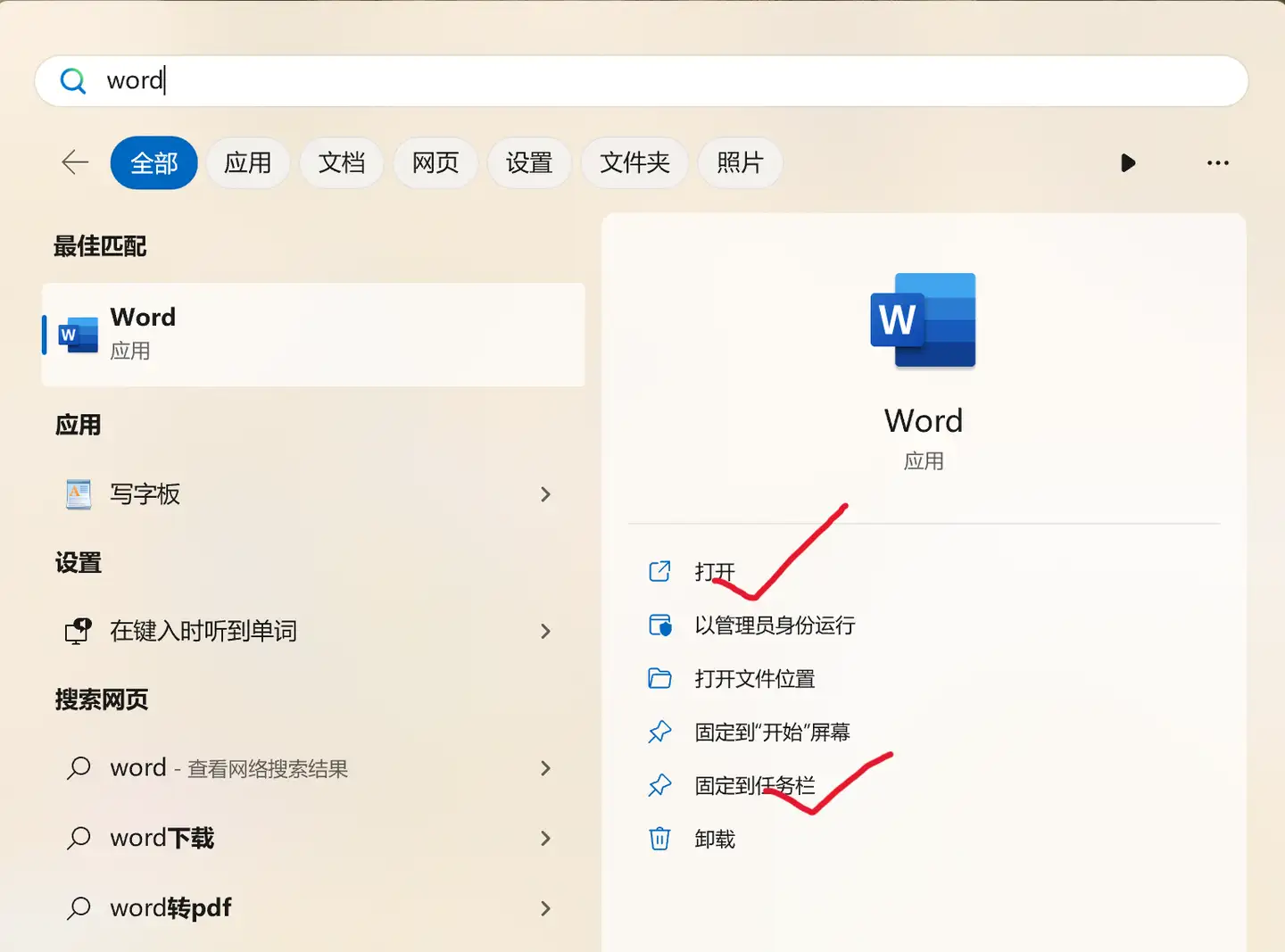This screenshot has height=952, width=1285.
Task: Click the trash can icon for 卸载
Action: point(659,839)
